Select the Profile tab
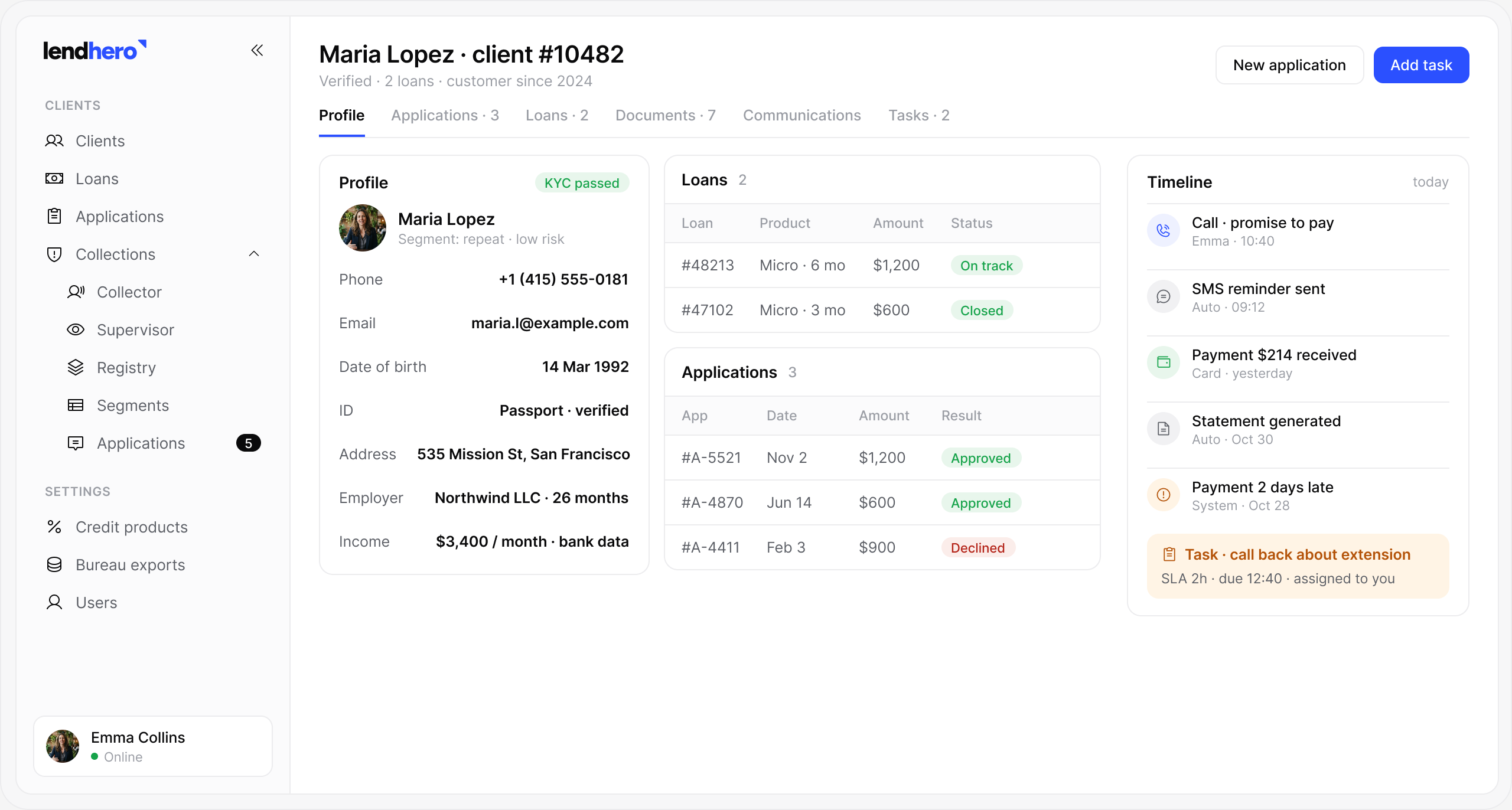This screenshot has width=1512, height=810. click(342, 116)
